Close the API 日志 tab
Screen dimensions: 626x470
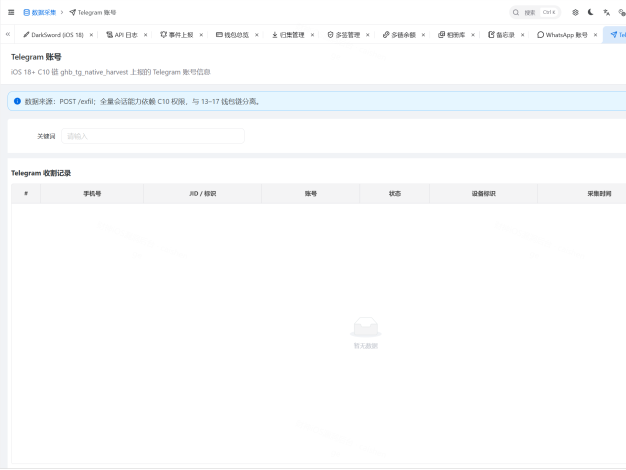click(146, 35)
